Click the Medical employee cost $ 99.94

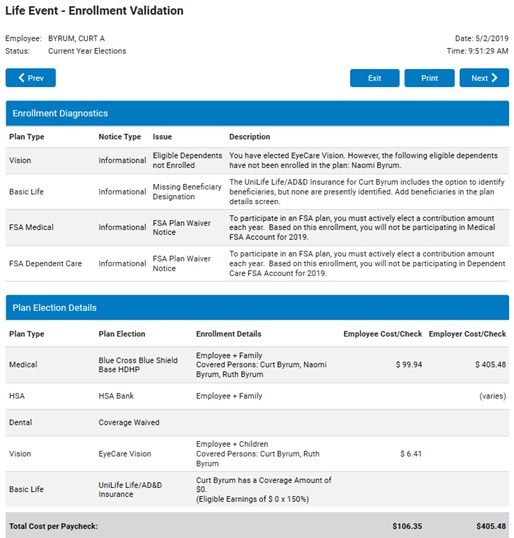tap(409, 364)
